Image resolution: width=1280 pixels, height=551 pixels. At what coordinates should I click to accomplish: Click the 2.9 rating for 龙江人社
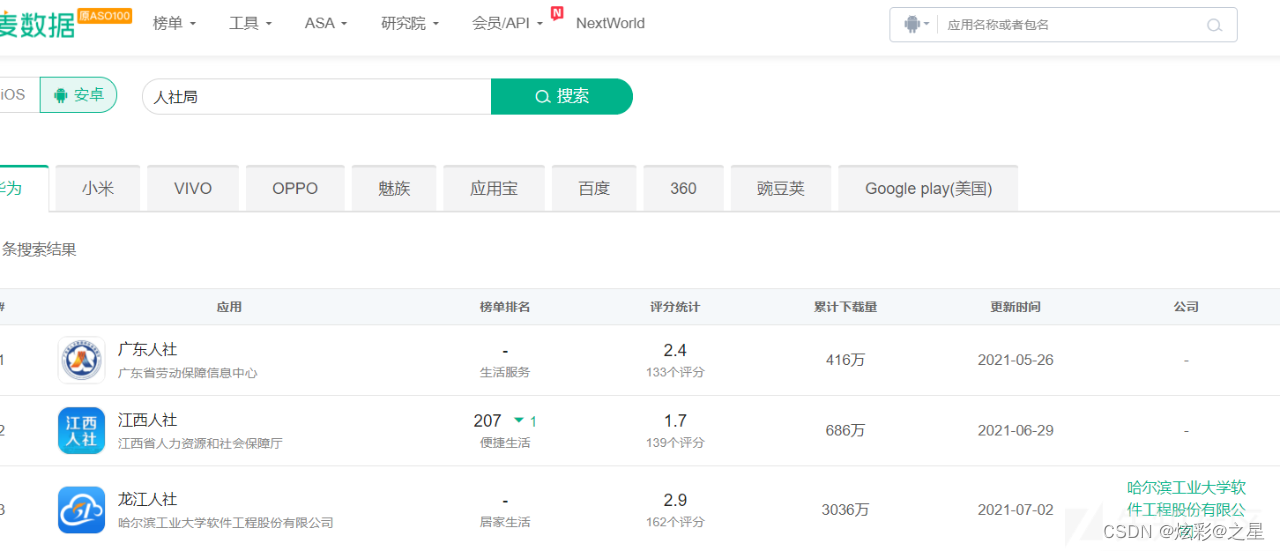[x=675, y=500]
